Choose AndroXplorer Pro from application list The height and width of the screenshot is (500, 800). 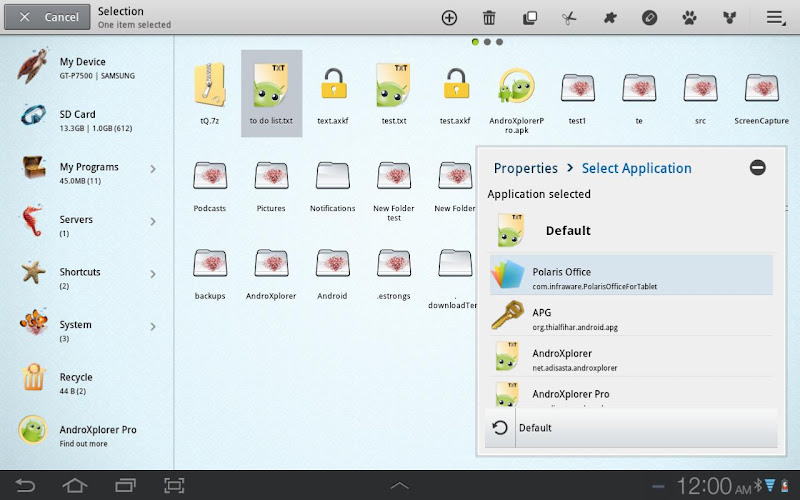tap(631, 394)
